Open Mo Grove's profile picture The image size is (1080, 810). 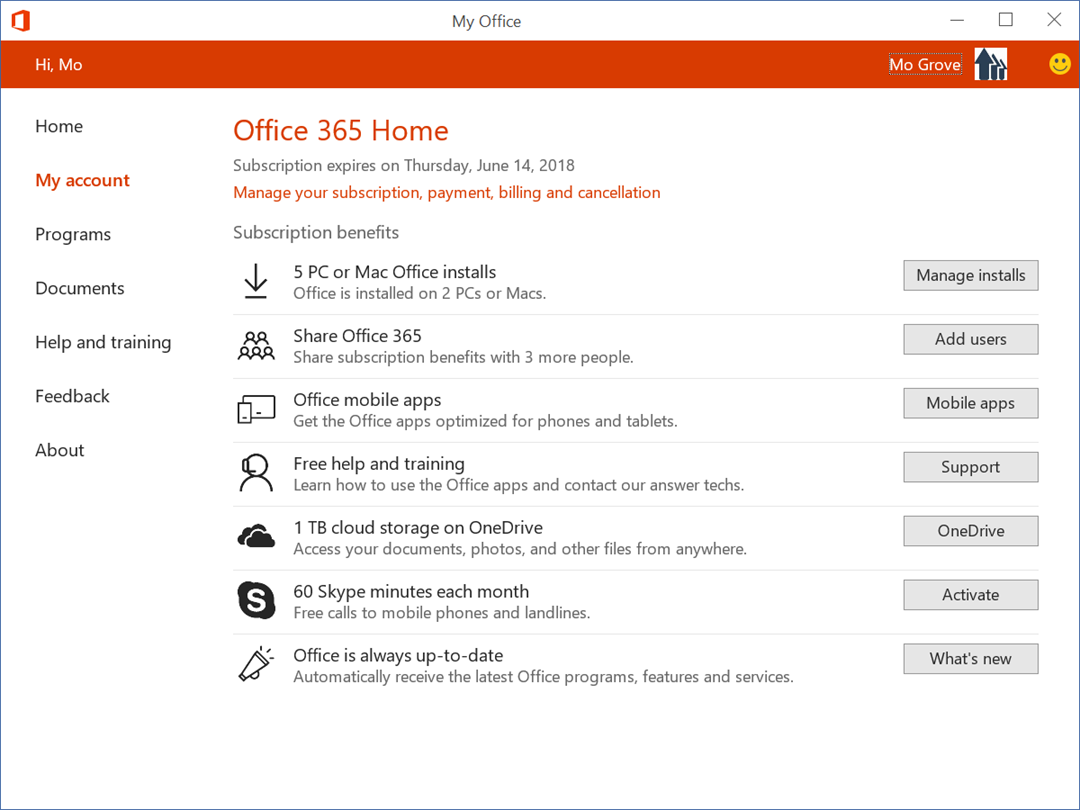pos(990,64)
